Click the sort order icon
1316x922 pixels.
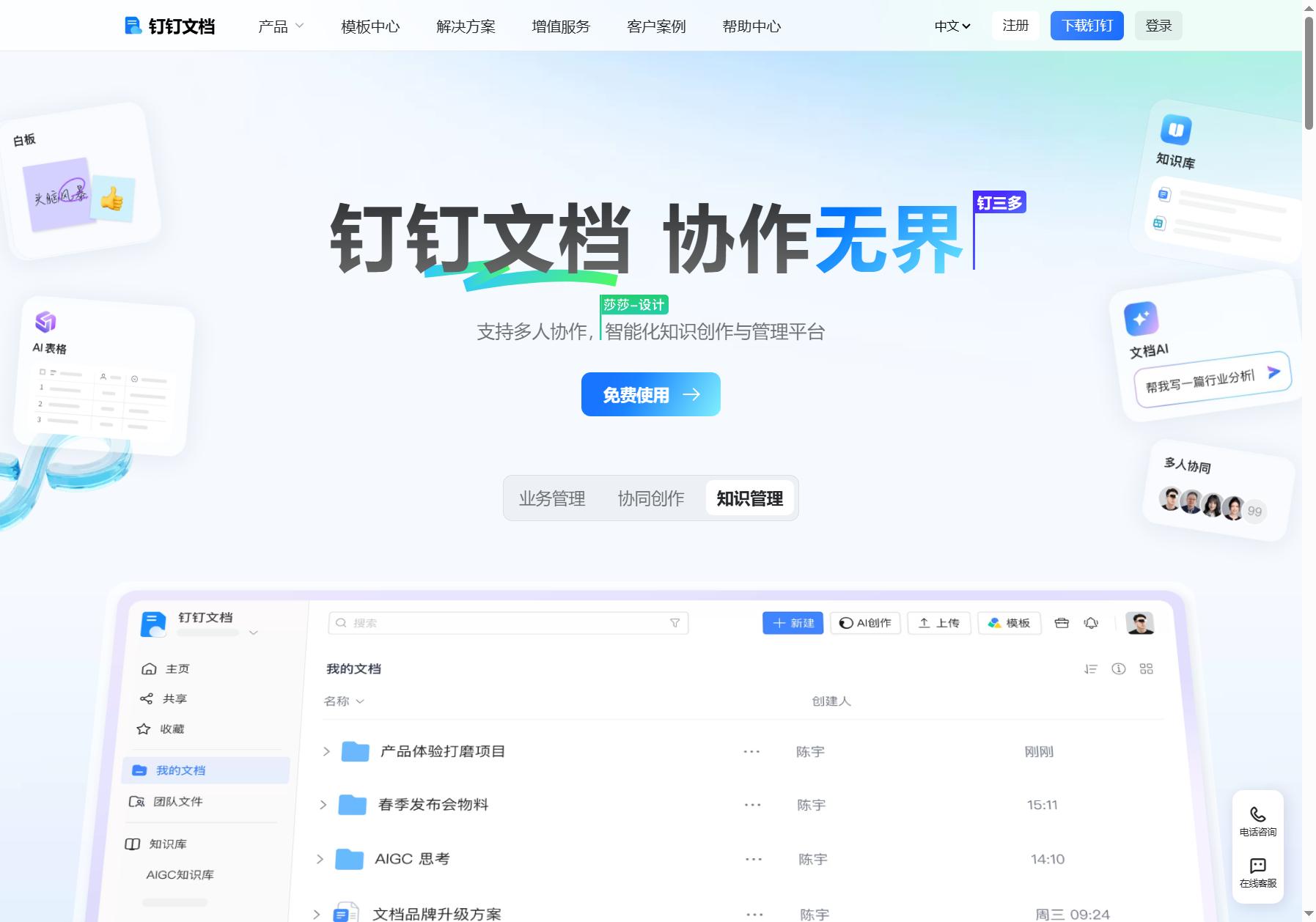(1091, 668)
